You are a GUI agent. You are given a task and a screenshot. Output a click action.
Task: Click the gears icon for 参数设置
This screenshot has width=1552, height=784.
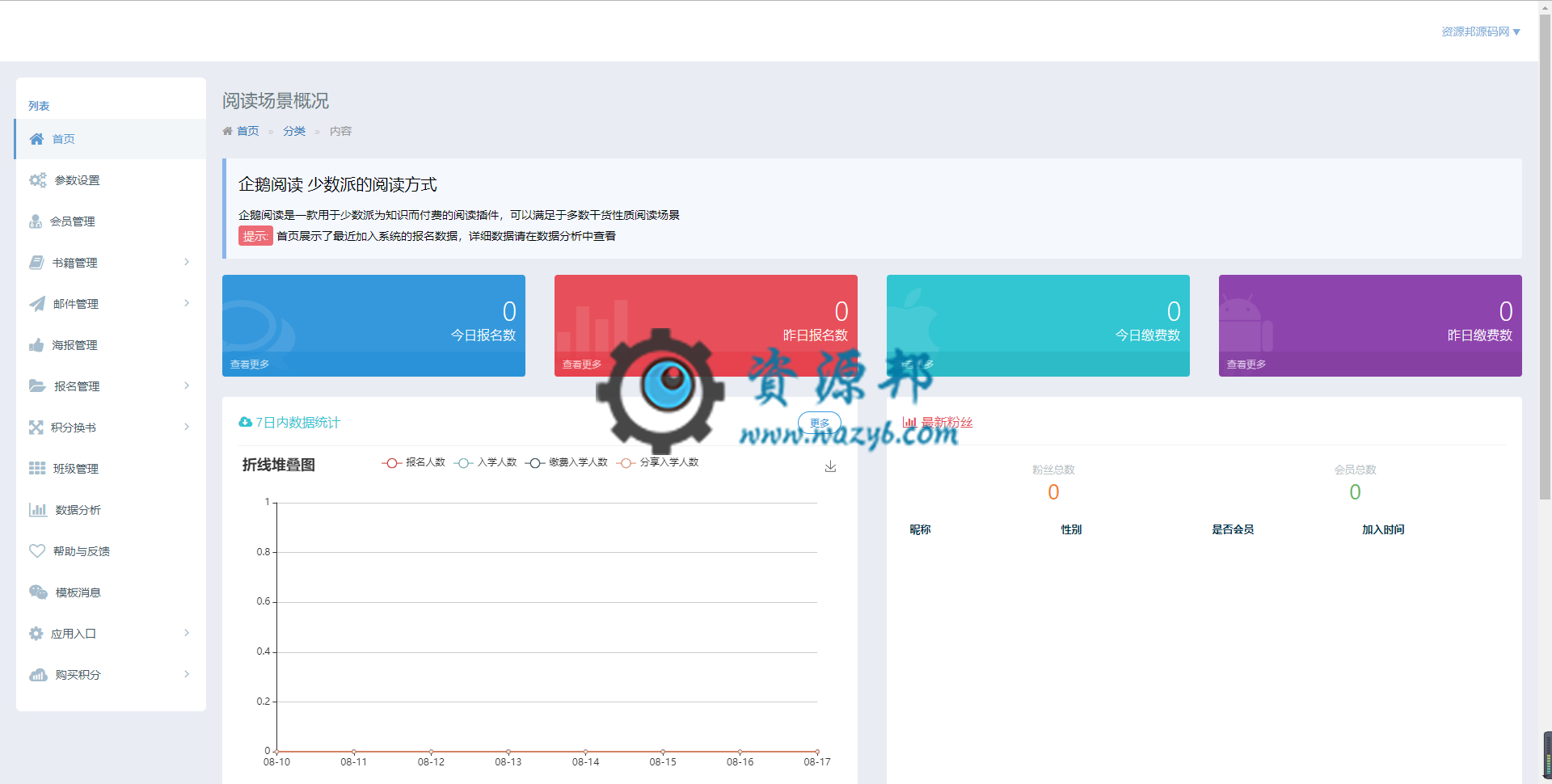[37, 180]
